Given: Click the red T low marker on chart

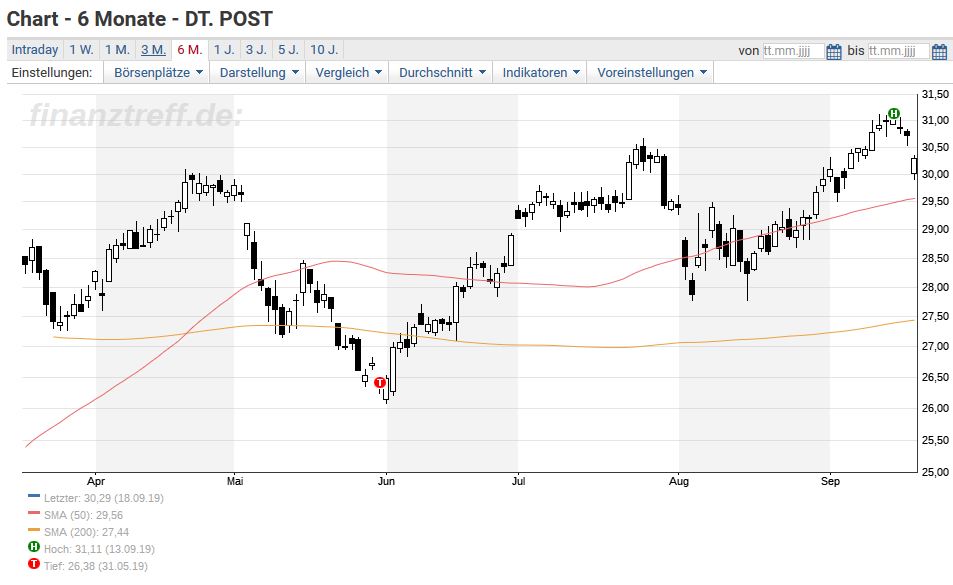Looking at the screenshot, I should click(x=380, y=382).
